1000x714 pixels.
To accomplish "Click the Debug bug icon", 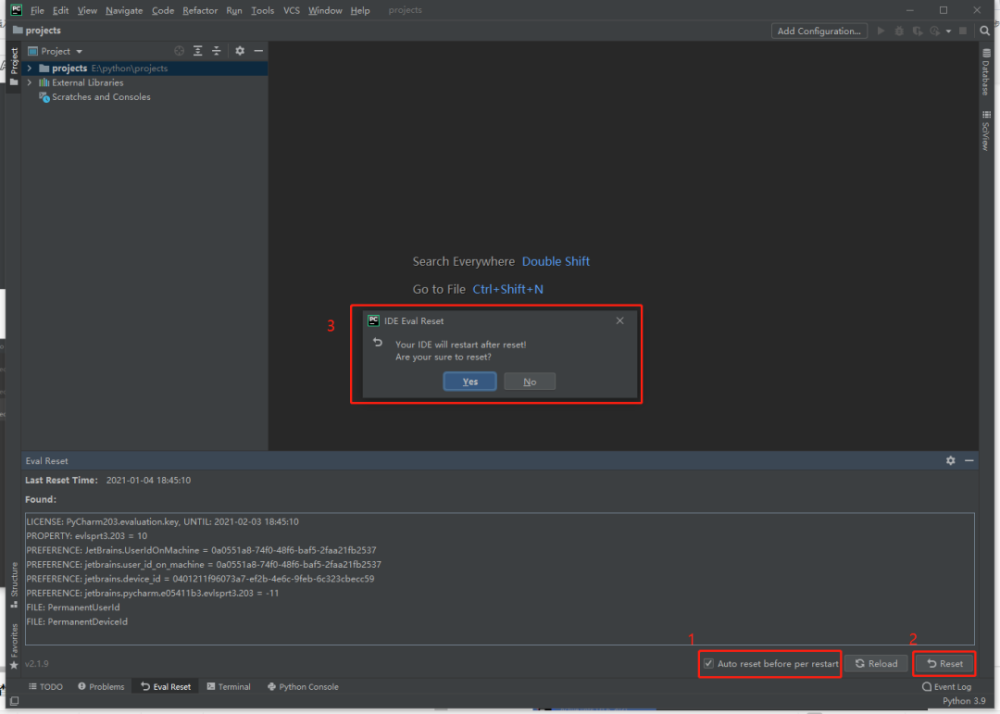I will coord(899,31).
